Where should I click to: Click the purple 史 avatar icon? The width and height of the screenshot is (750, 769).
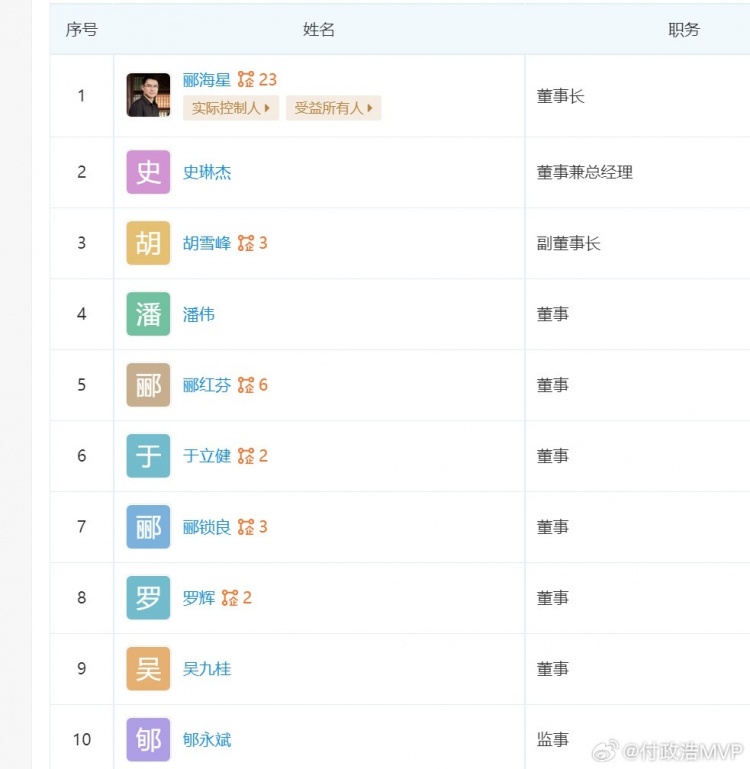pos(148,172)
